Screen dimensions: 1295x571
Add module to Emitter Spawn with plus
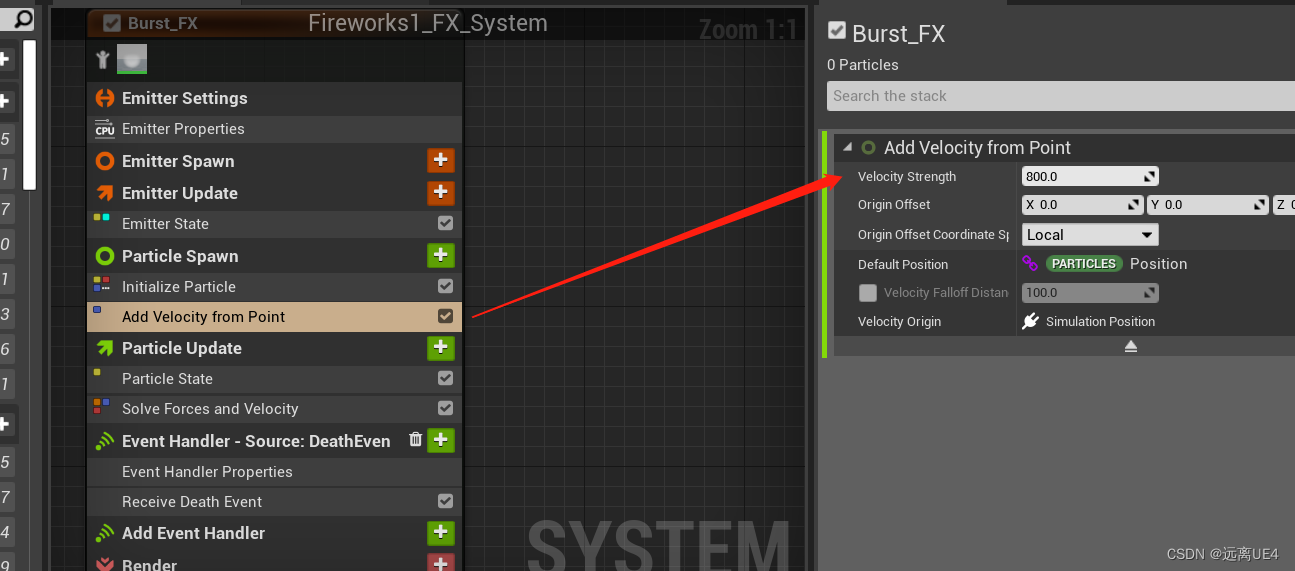(441, 160)
